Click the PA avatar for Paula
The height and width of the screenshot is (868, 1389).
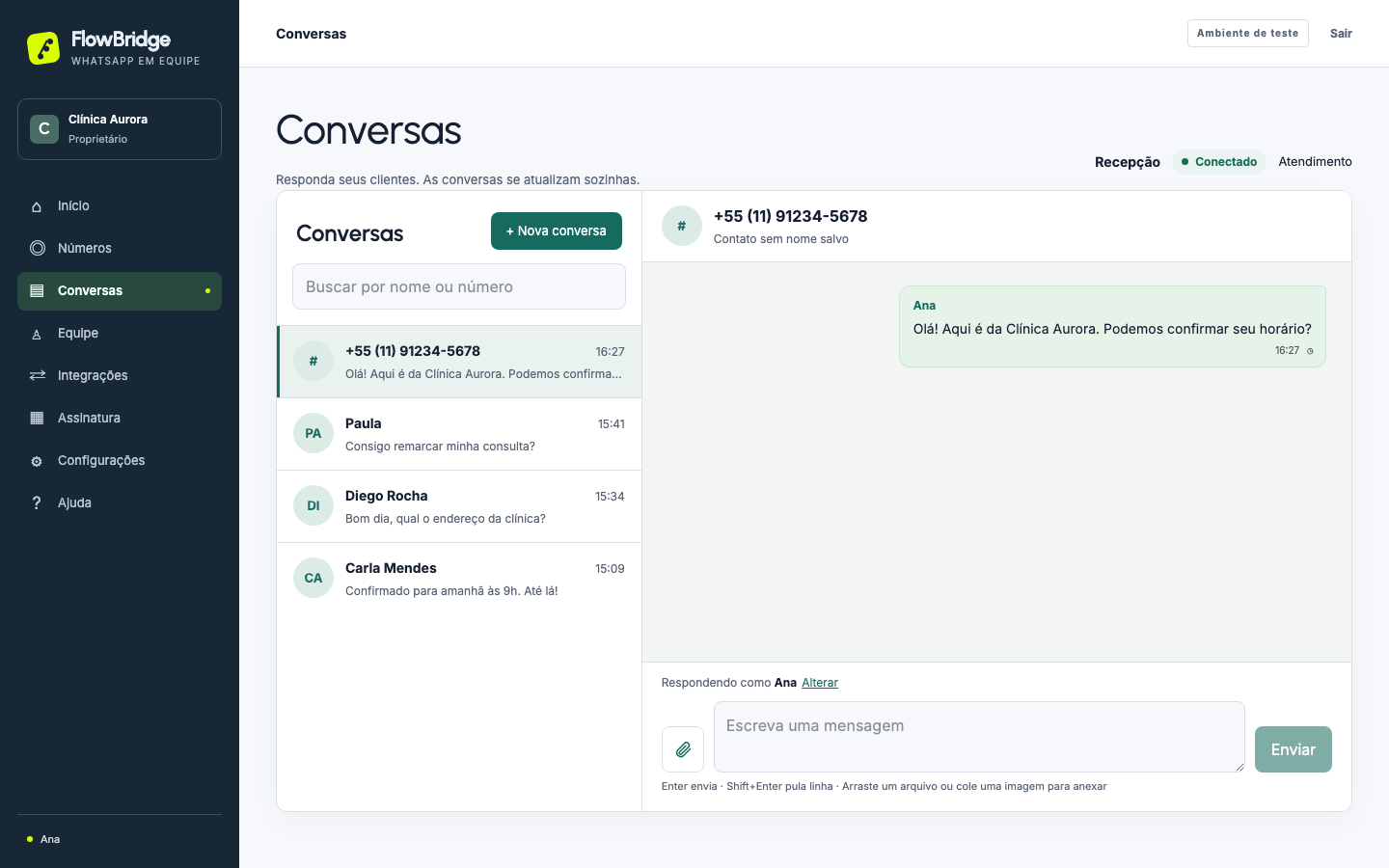(x=313, y=433)
